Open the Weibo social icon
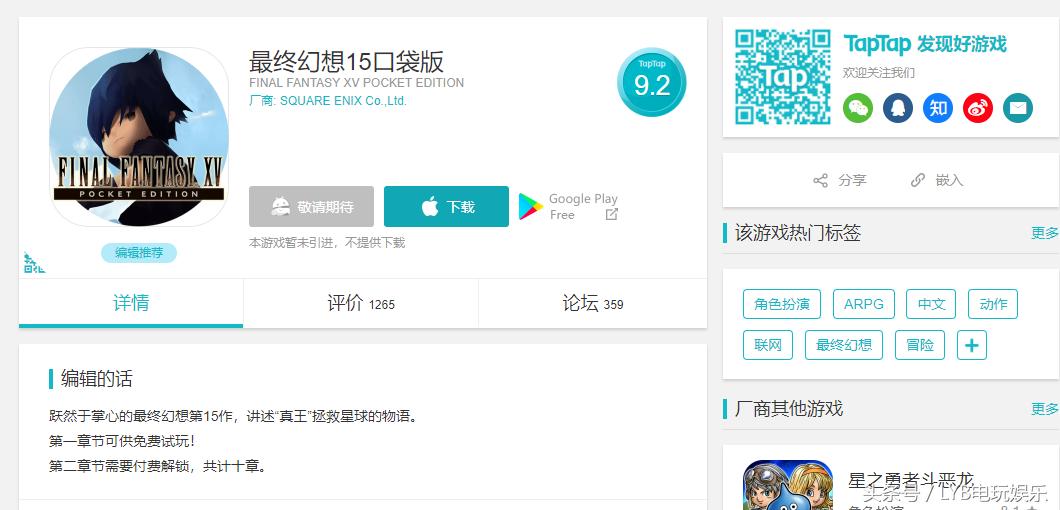Image resolution: width=1060 pixels, height=510 pixels. tap(978, 108)
